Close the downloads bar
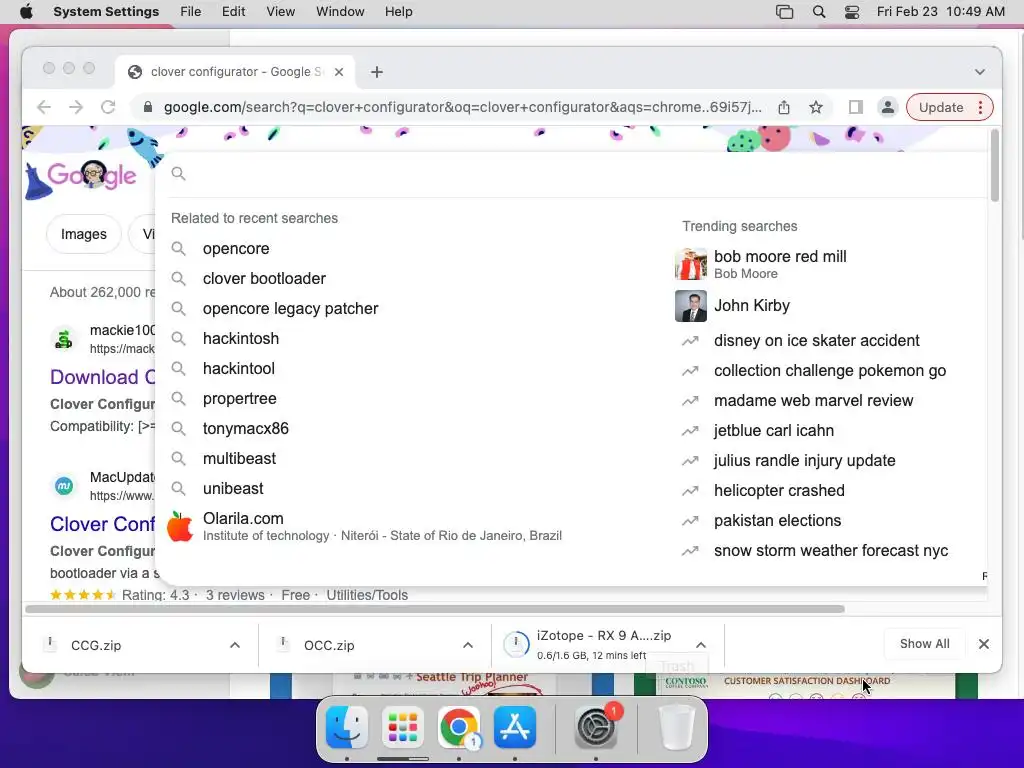Viewport: 1024px width, 768px height. 984,645
